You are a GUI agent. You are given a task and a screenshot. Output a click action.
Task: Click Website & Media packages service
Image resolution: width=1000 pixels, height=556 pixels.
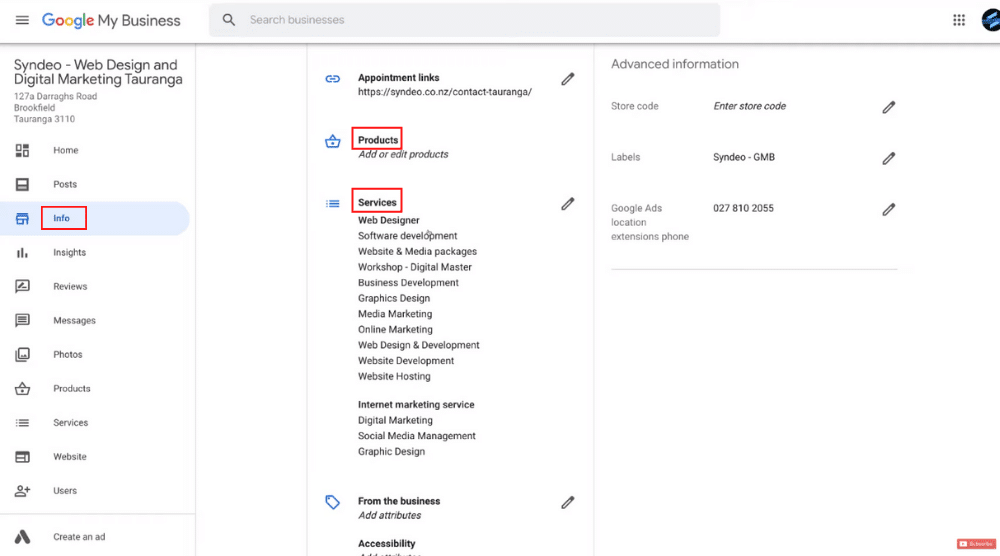417,251
